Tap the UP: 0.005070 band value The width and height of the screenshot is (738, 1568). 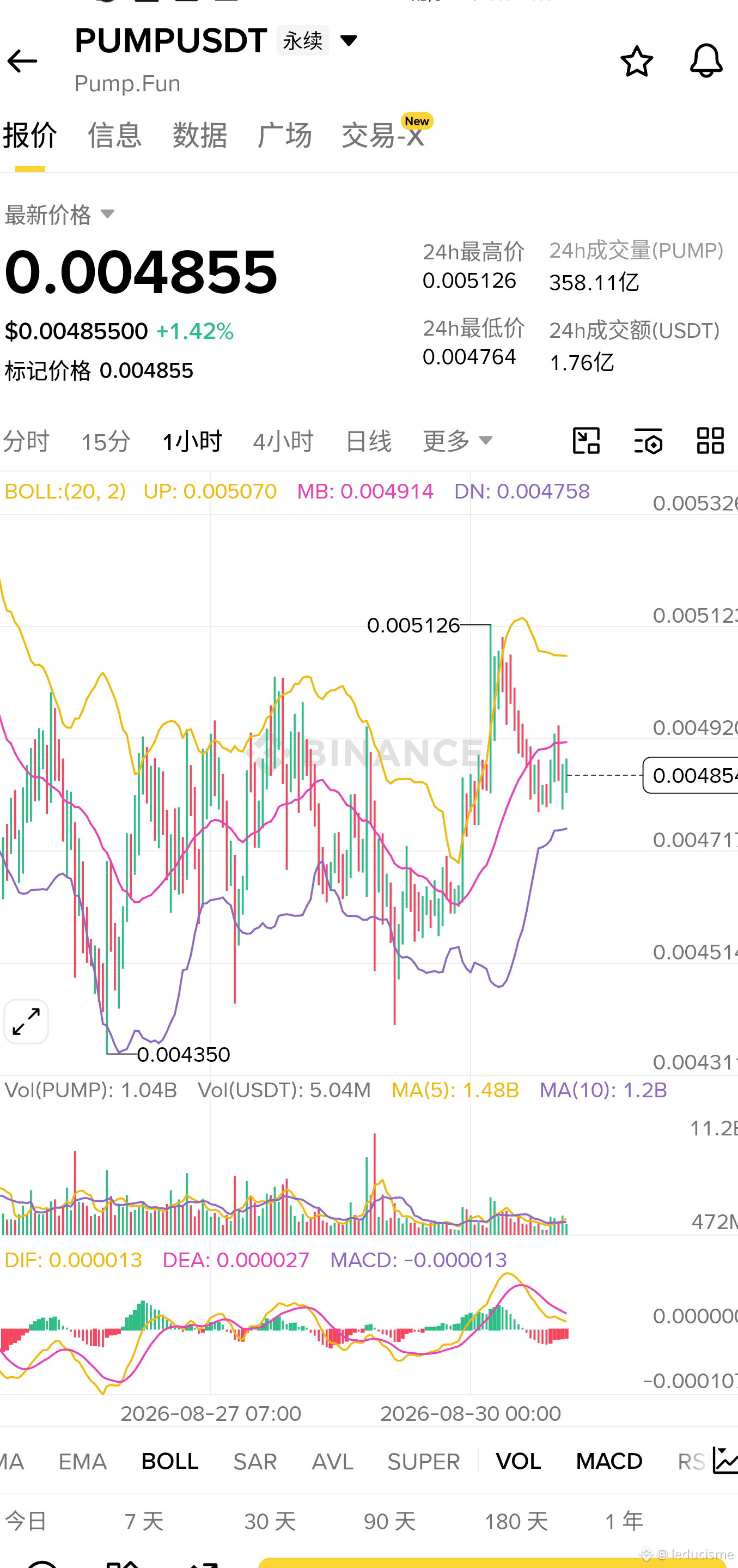click(x=210, y=491)
